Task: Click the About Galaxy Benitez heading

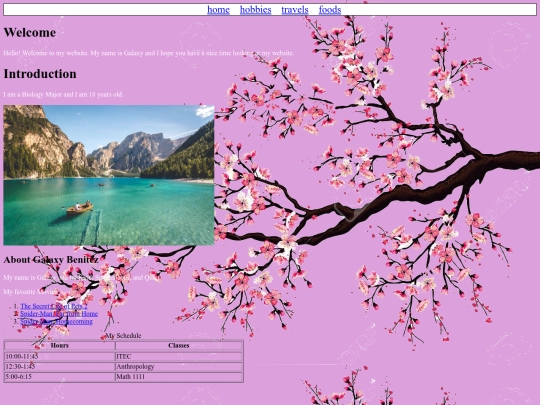Action: click(51, 259)
